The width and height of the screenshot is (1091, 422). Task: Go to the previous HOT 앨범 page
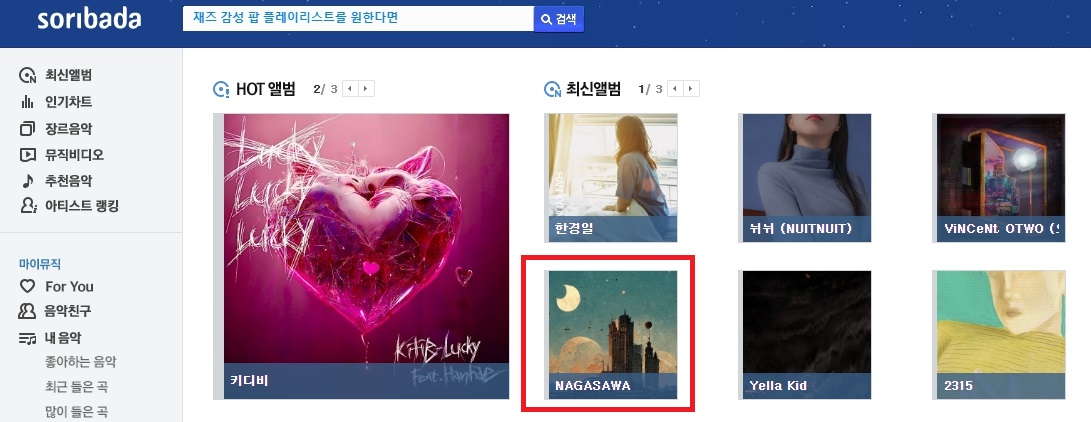coord(351,88)
